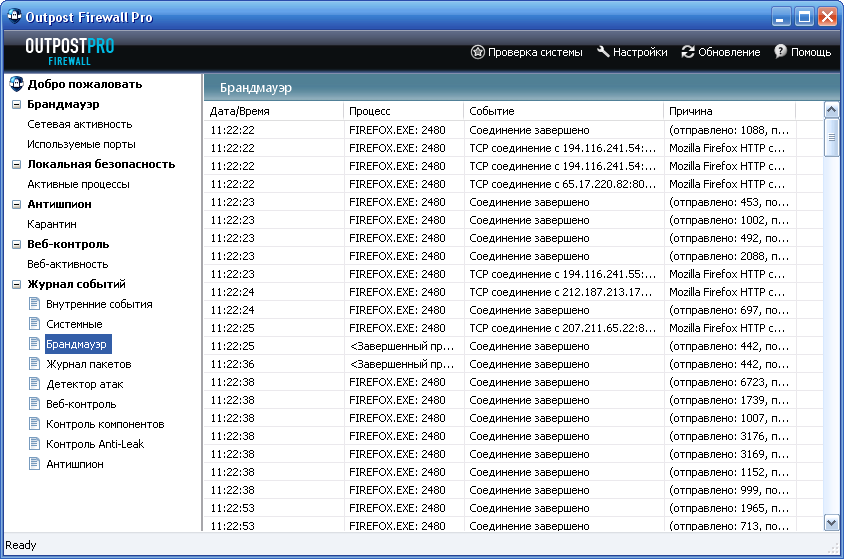Click document icon next to Антишпион log
Viewport: 844px width, 559px height.
(34, 463)
